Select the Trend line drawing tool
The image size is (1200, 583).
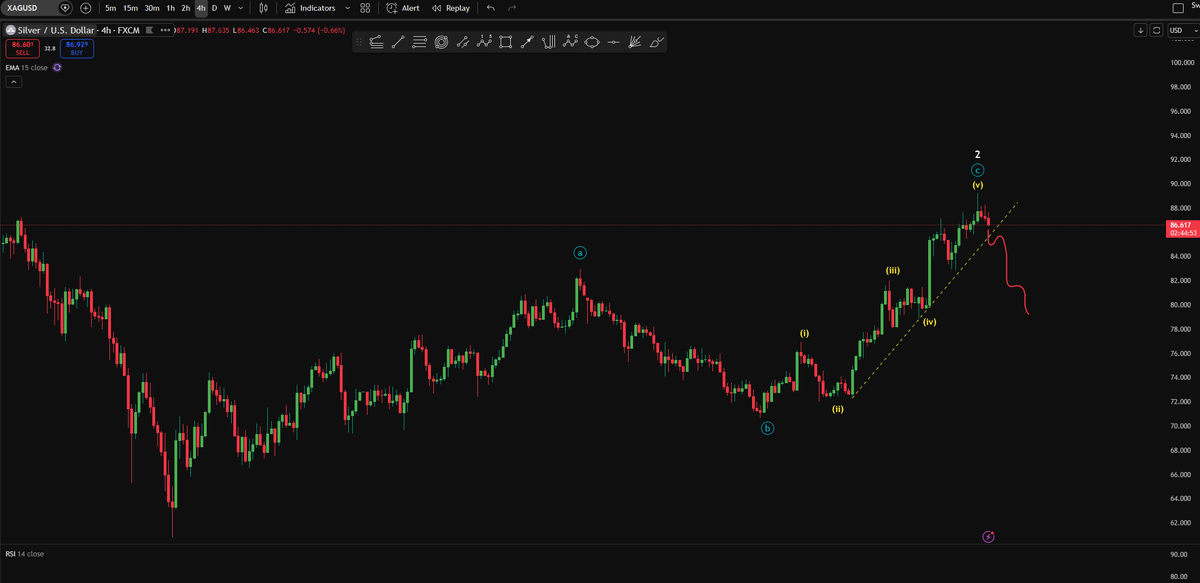[x=398, y=42]
